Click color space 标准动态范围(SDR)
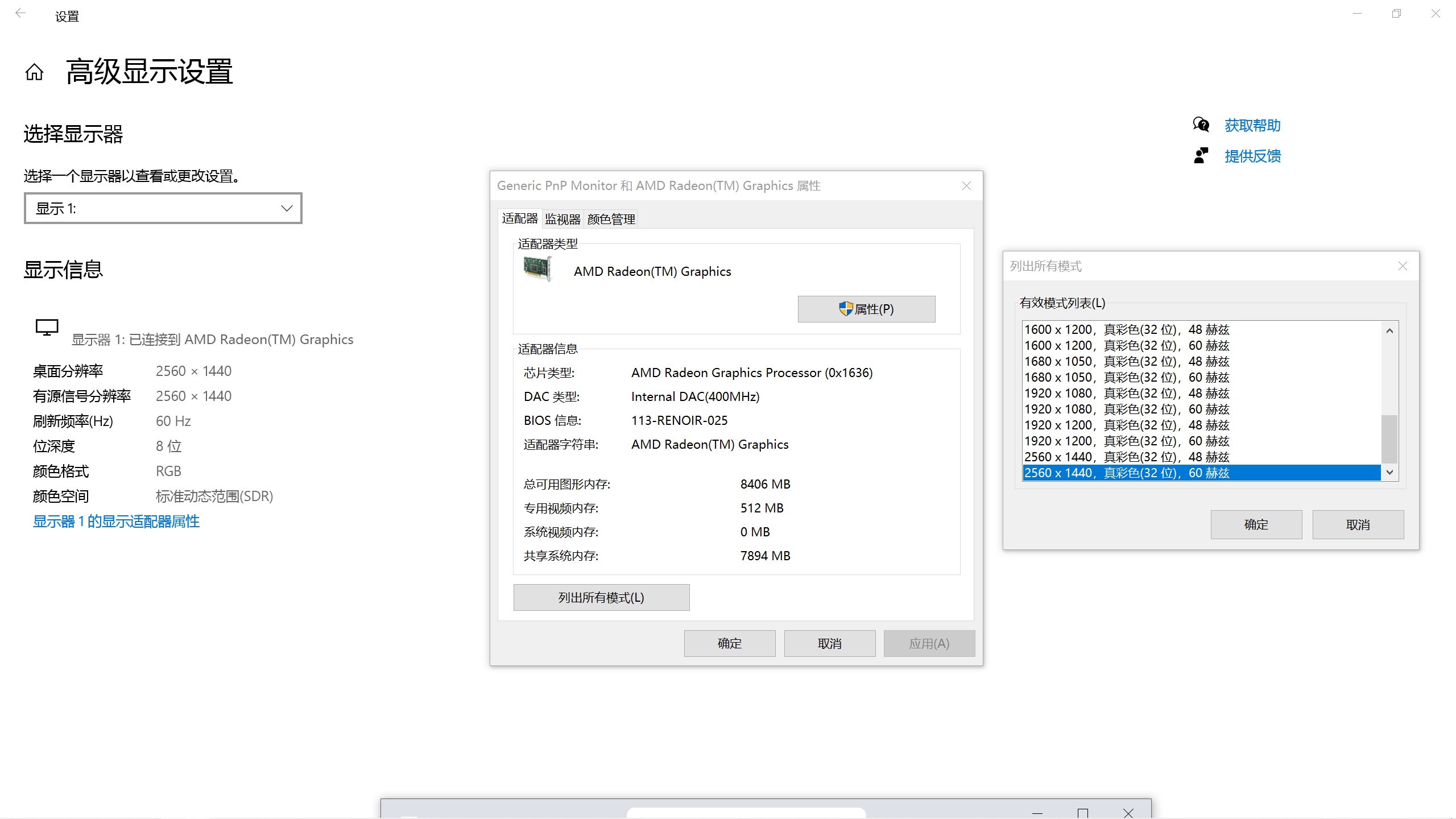This screenshot has width=1456, height=819. (214, 497)
